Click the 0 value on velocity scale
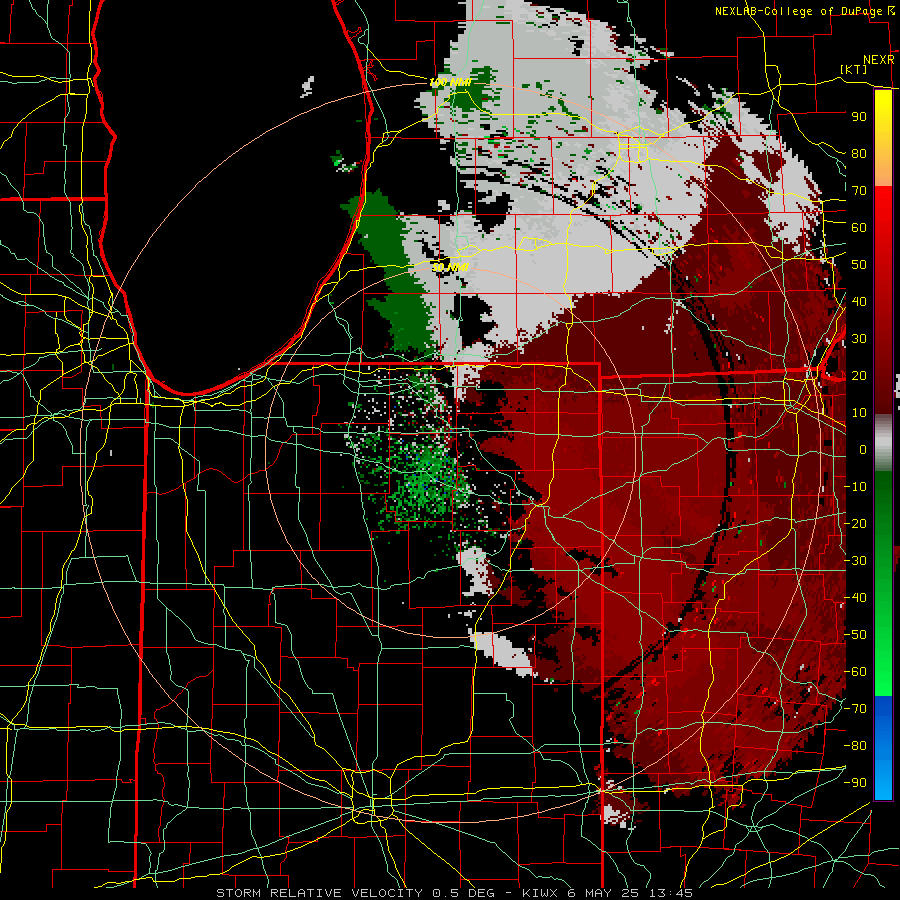Screen dimensions: 900x900 click(863, 450)
